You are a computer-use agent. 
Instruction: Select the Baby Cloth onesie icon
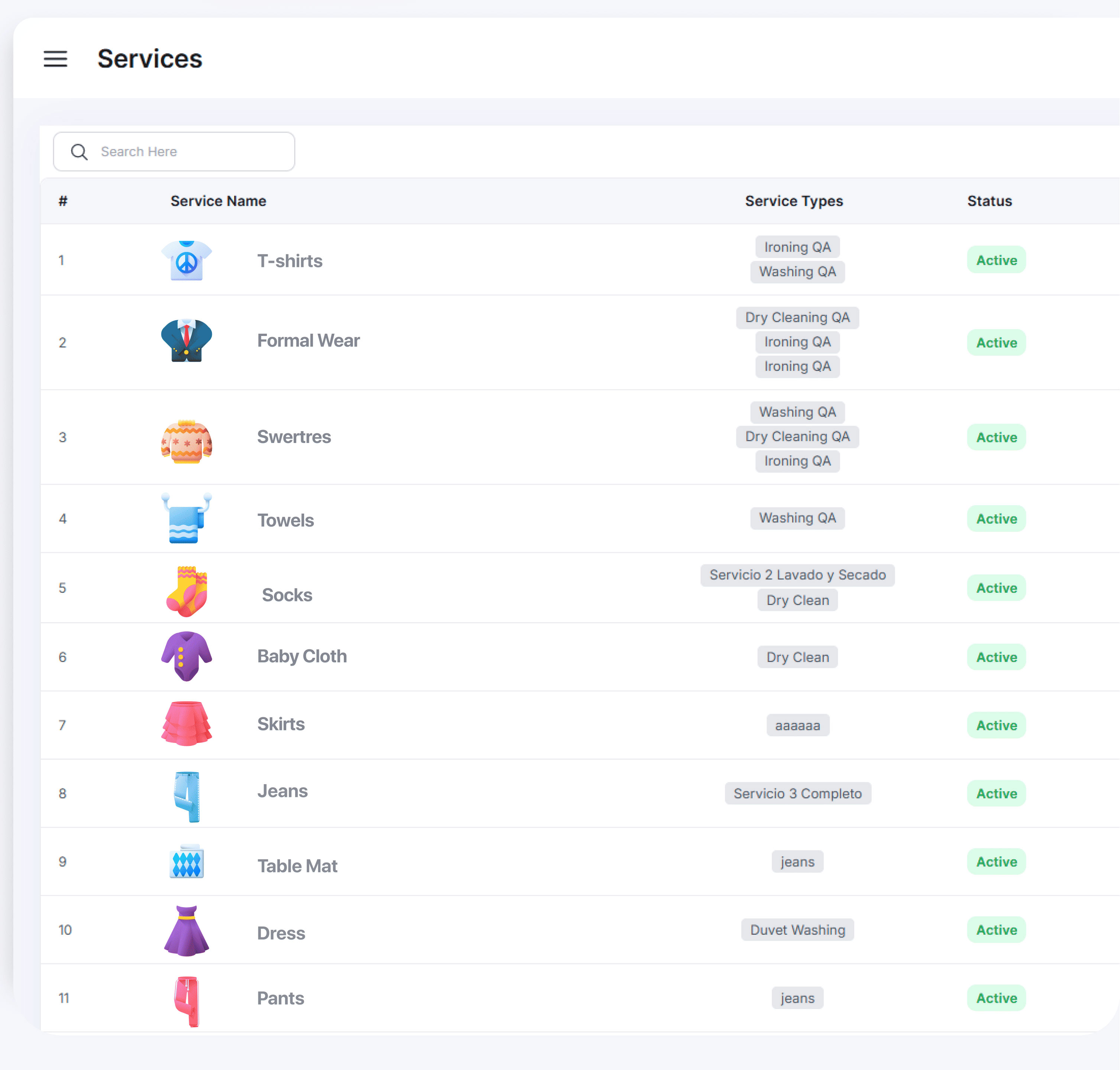[x=187, y=656]
